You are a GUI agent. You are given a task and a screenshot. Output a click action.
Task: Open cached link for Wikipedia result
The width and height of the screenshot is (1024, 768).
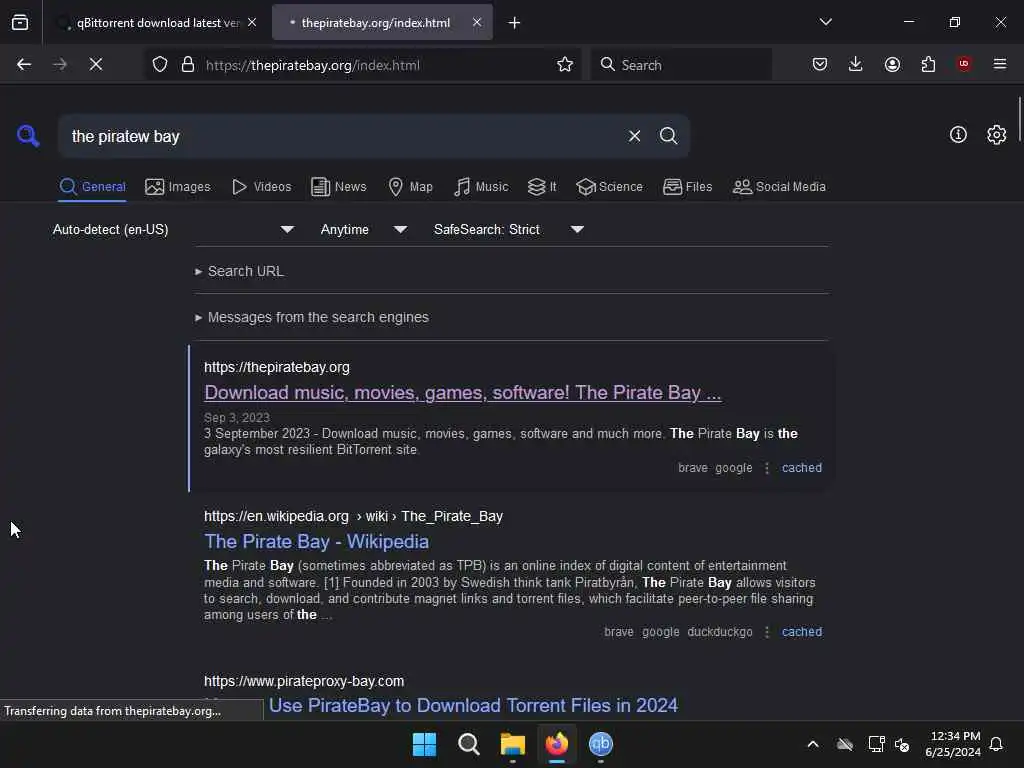coord(802,632)
